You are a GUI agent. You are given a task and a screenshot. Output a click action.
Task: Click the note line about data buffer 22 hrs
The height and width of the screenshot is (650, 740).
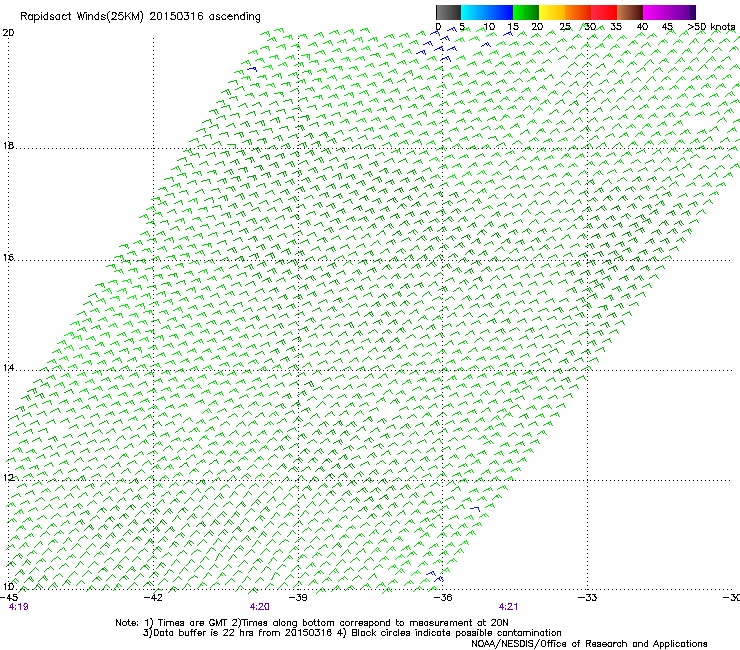click(352, 633)
